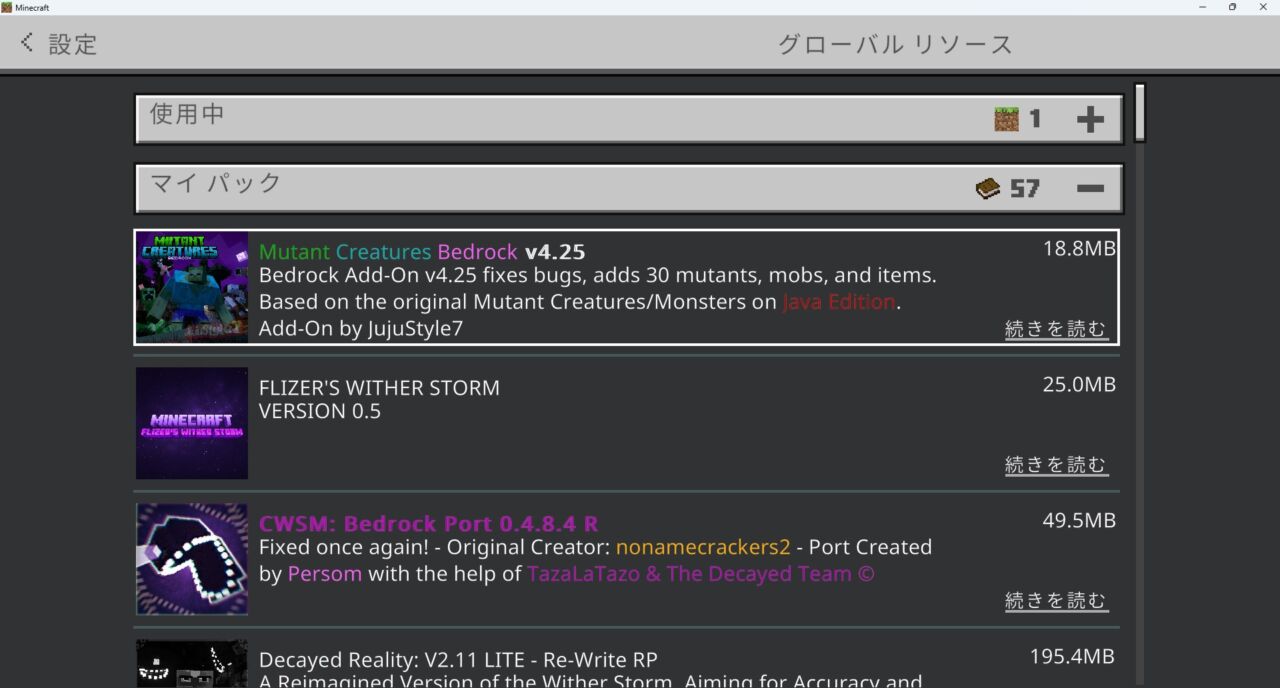Close the Minecraft window

click(1262, 7)
